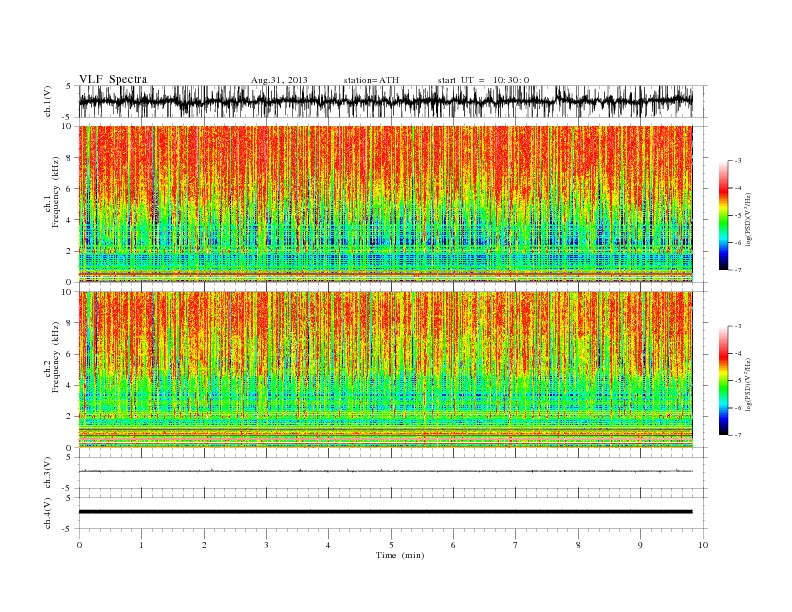Screen dimensions: 792x612
Task: Click the "station=ATH" header label
Action: tap(371, 80)
